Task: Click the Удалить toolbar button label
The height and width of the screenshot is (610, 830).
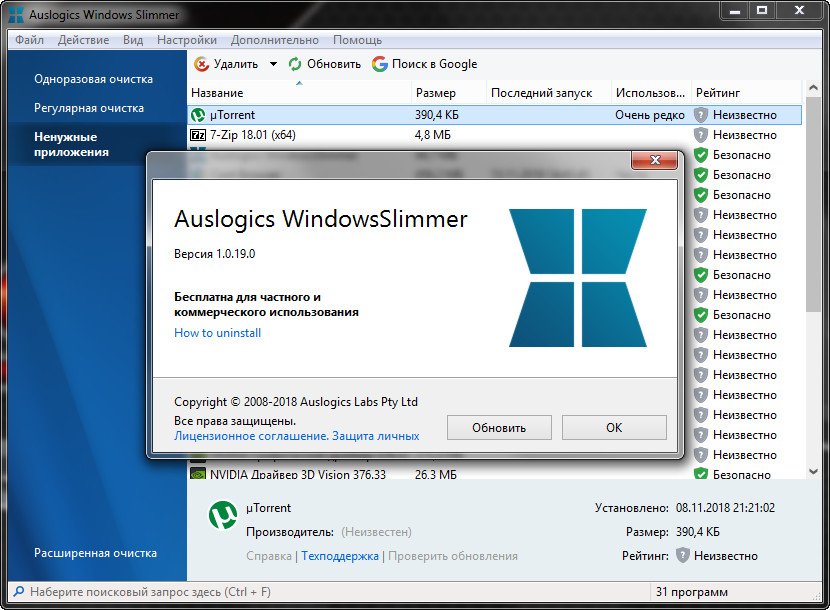Action: pos(236,65)
